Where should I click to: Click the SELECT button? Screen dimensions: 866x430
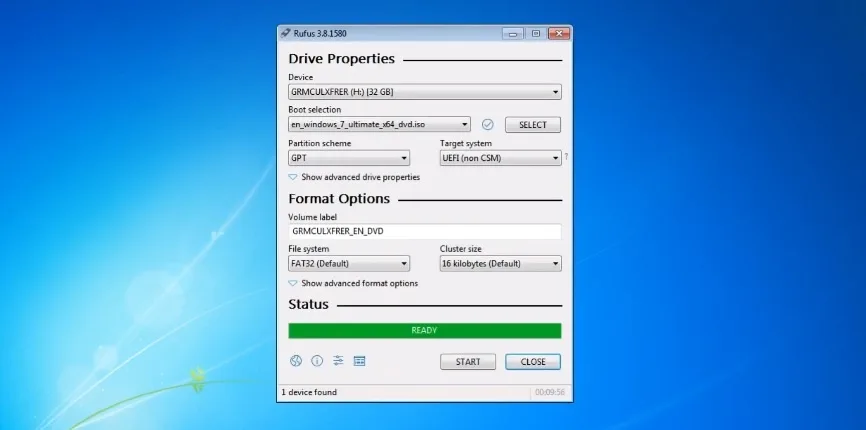[533, 125]
